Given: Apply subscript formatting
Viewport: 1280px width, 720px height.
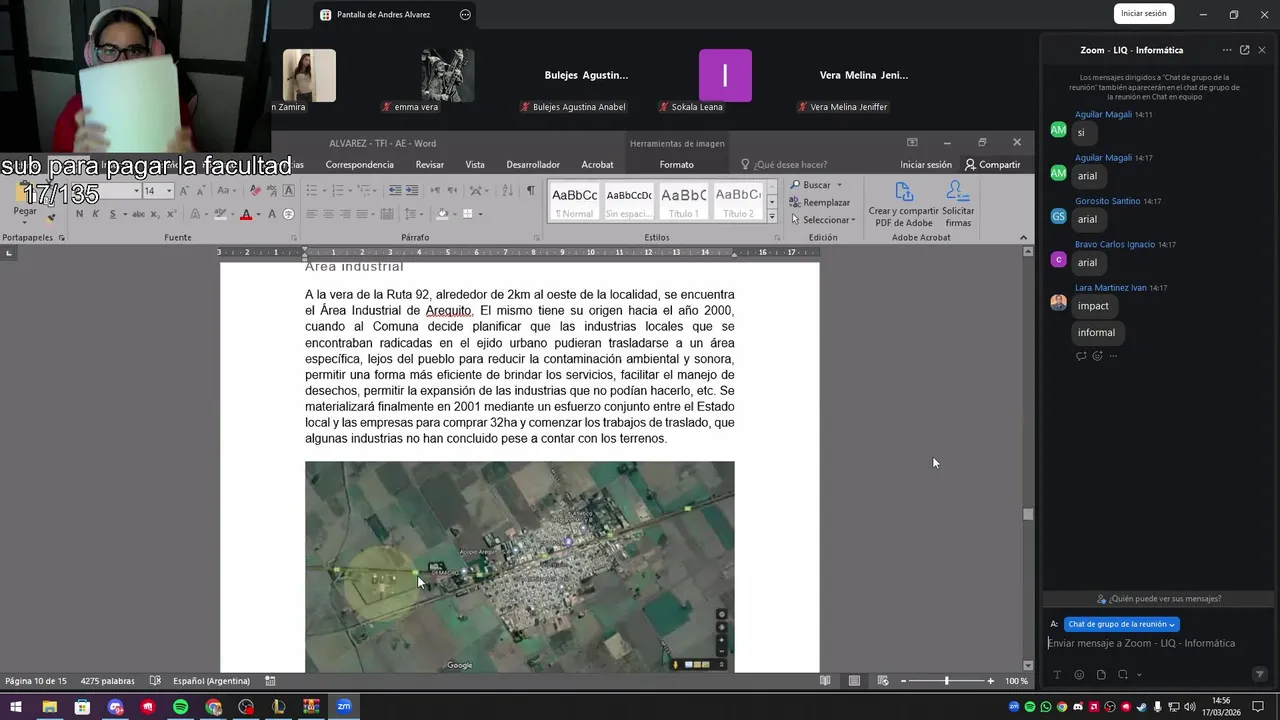Looking at the screenshot, I should pyautogui.click(x=155, y=214).
